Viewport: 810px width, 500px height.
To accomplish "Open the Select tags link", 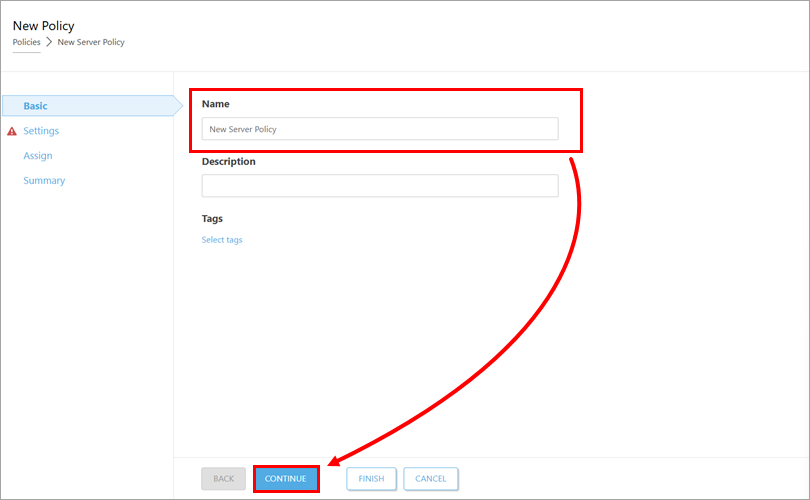I will click(222, 240).
